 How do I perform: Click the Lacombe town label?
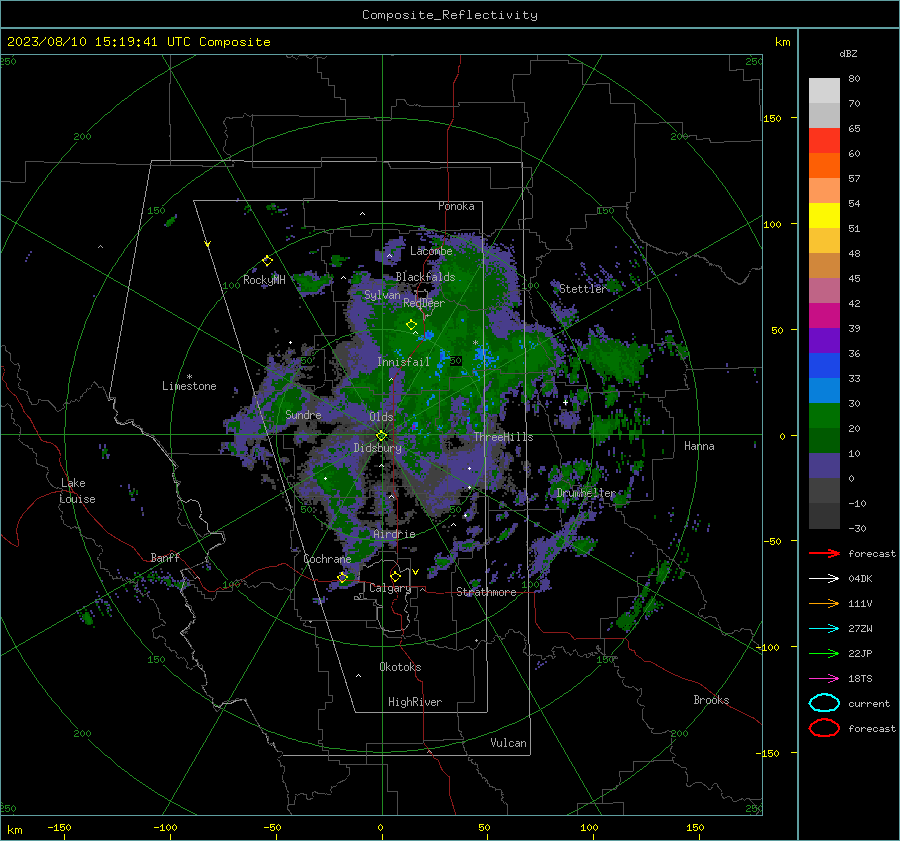pyautogui.click(x=431, y=251)
